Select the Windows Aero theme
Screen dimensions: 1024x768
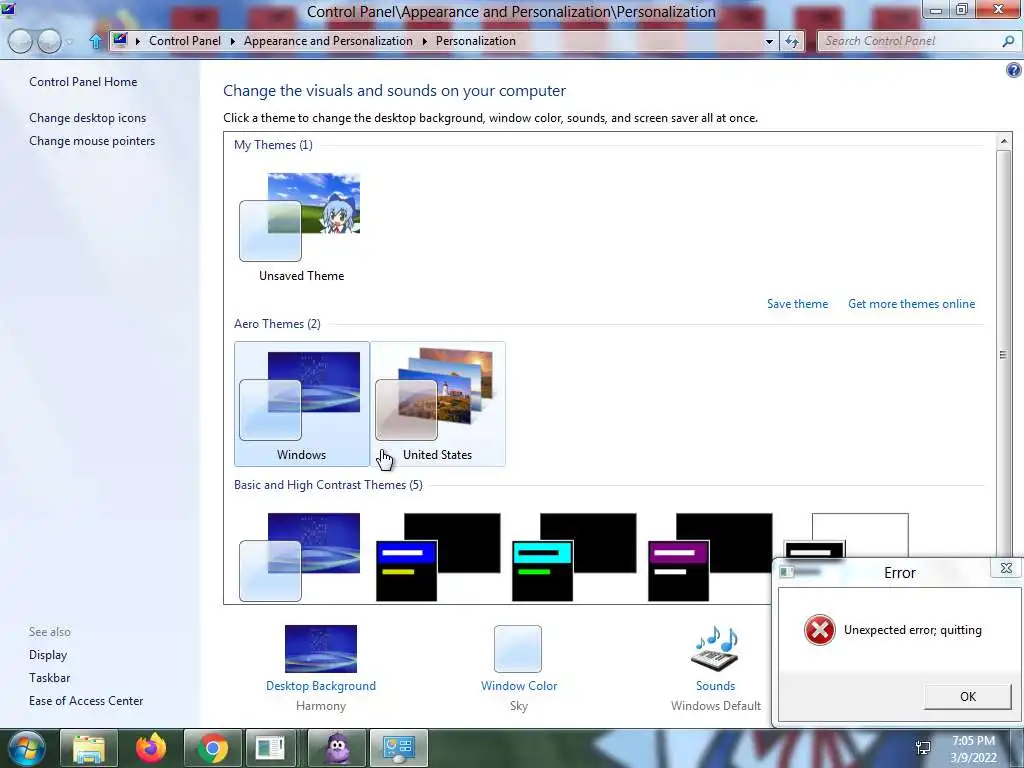coord(302,404)
